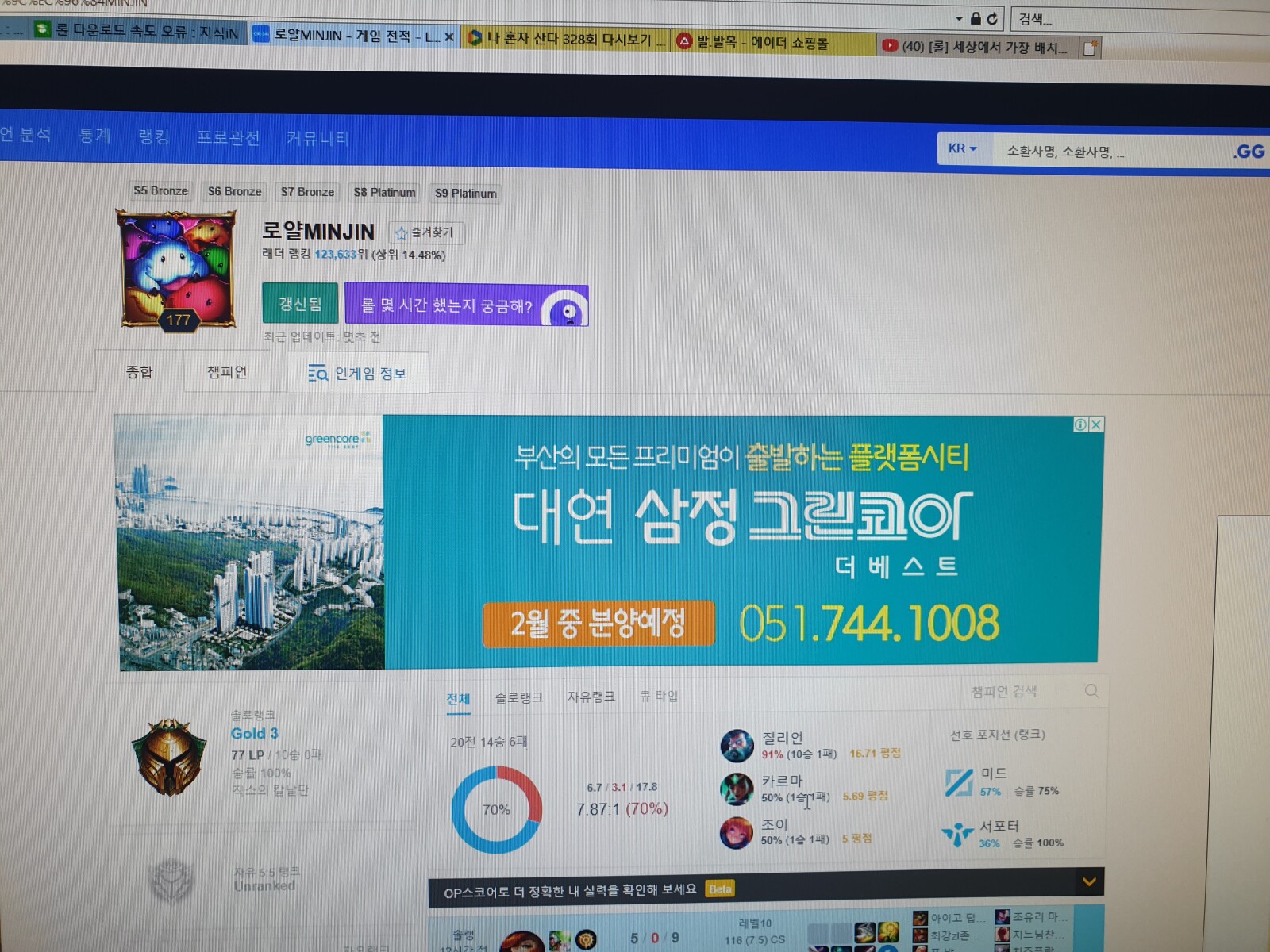Open a new browser tab

click(x=1091, y=48)
